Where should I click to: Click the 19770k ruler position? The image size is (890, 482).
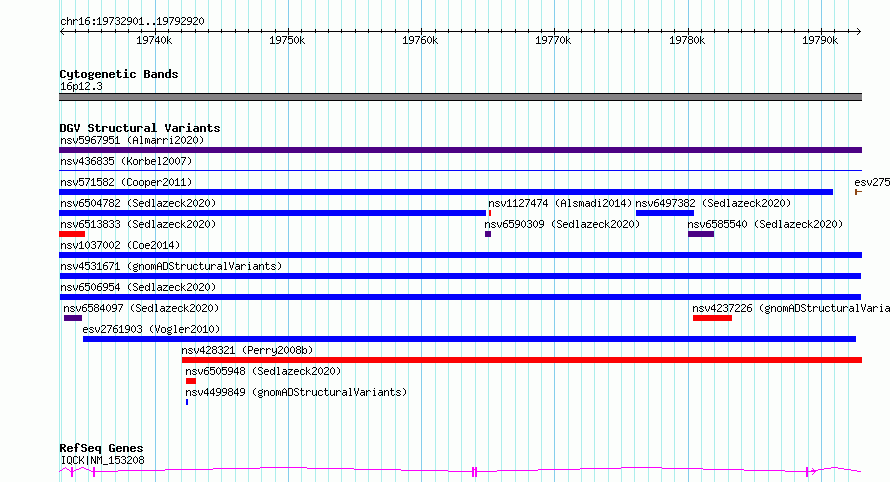tap(553, 40)
